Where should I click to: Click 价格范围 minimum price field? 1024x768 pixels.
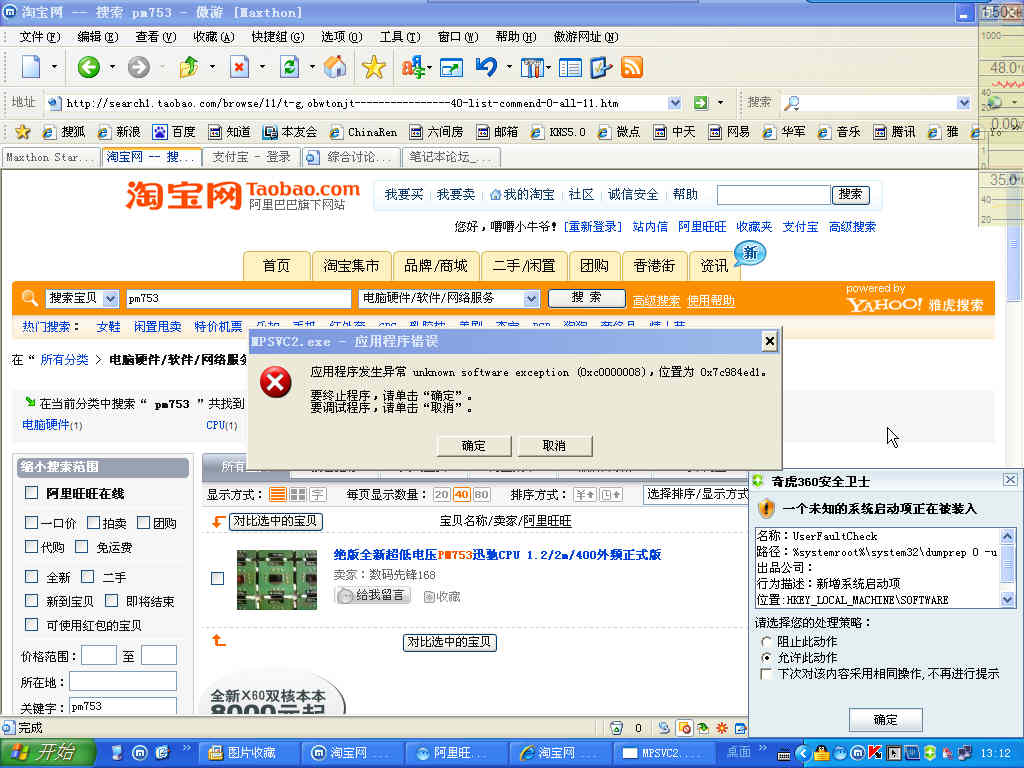[x=99, y=655]
